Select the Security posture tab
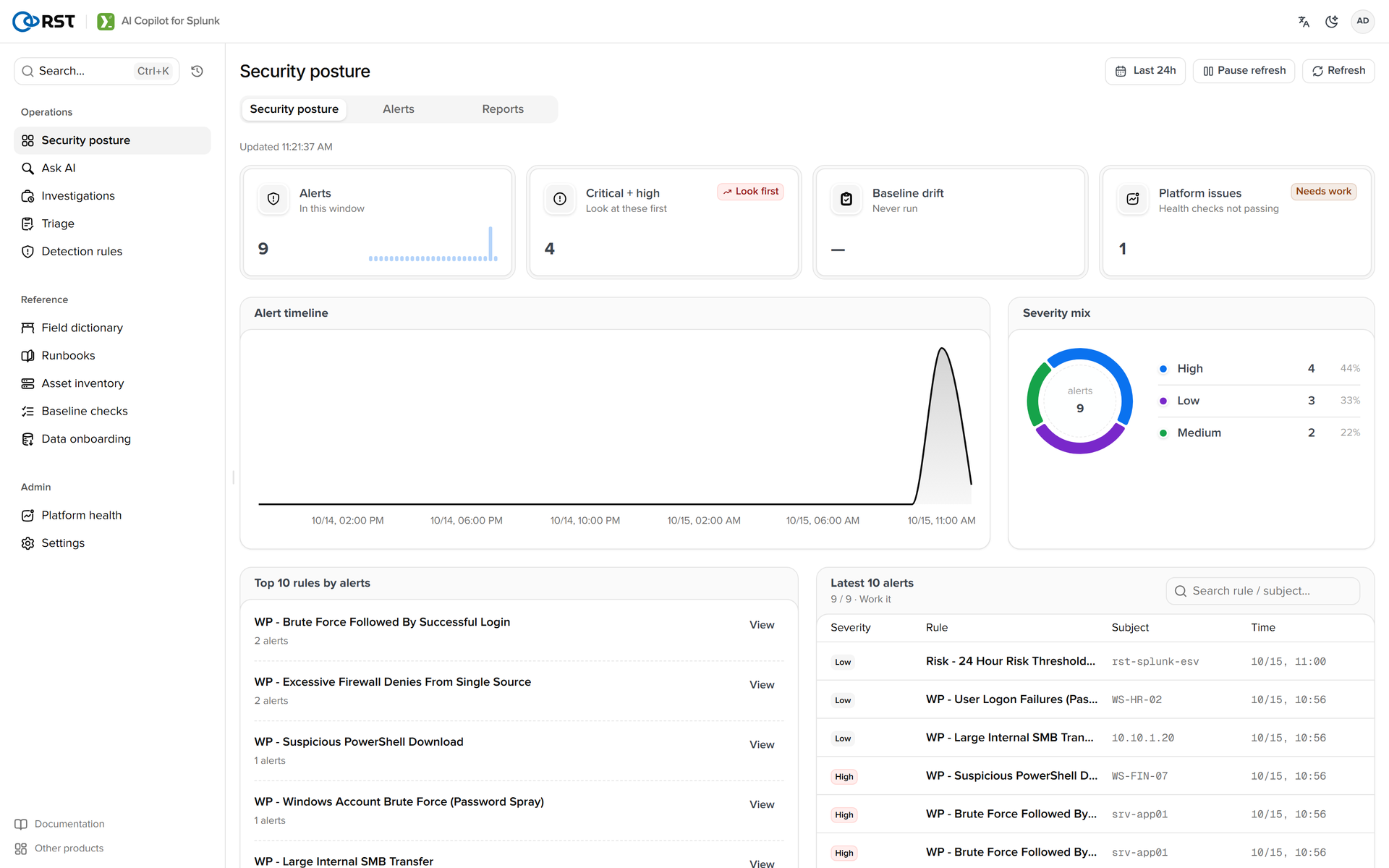This screenshot has height=868, width=1389. tap(294, 109)
